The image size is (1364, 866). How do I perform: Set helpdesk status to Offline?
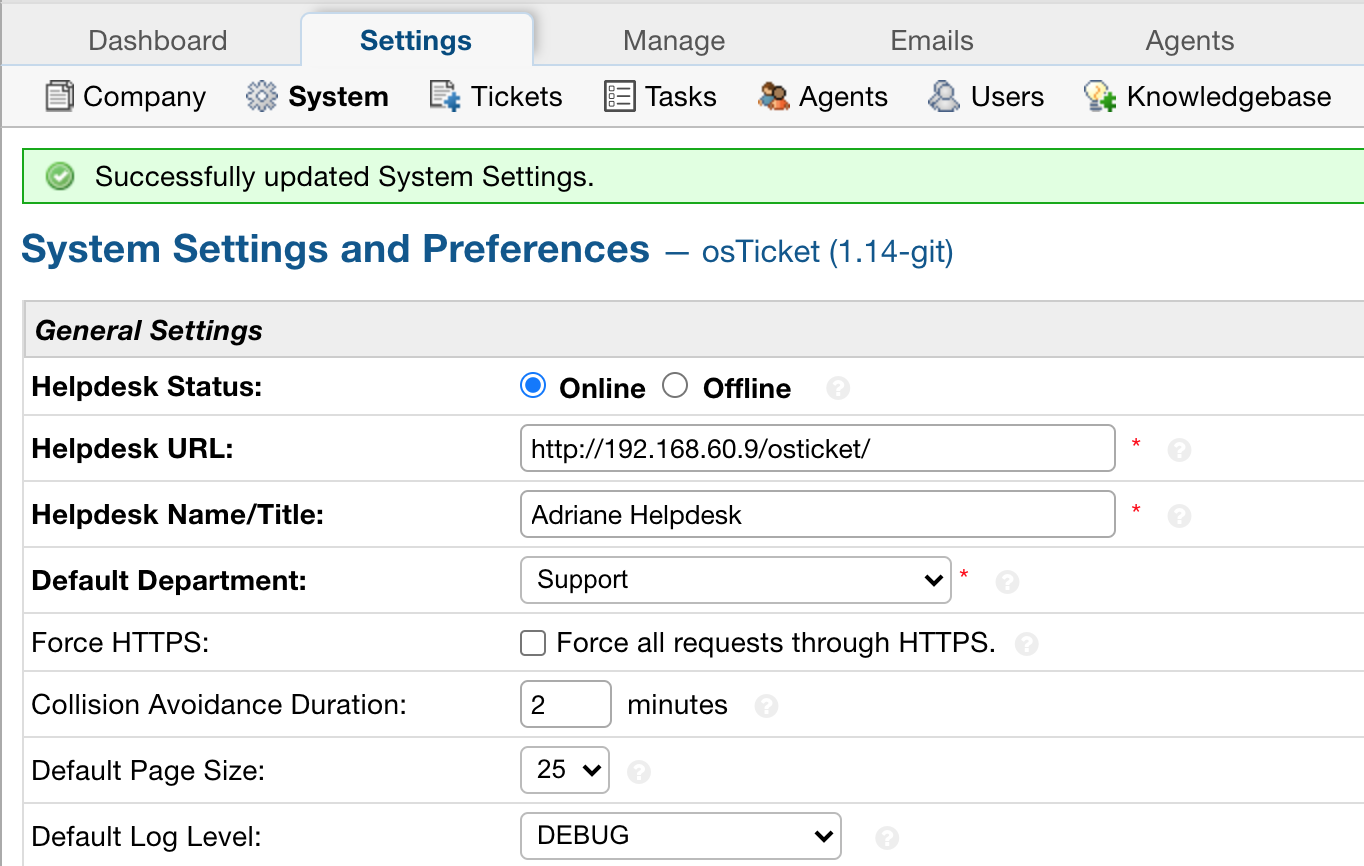[676, 386]
